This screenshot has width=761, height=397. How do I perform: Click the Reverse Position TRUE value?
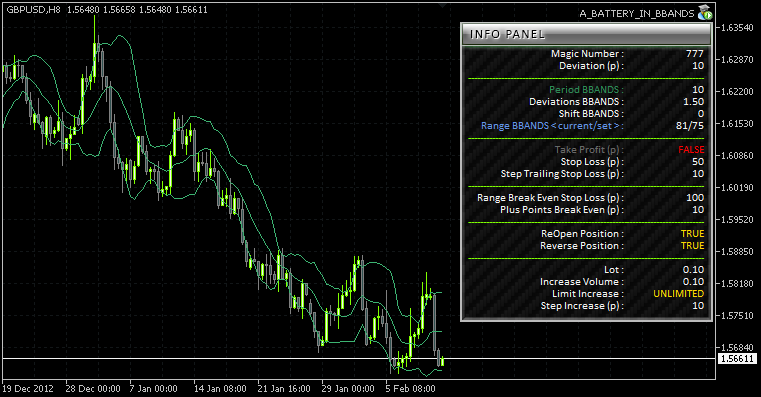tap(693, 246)
